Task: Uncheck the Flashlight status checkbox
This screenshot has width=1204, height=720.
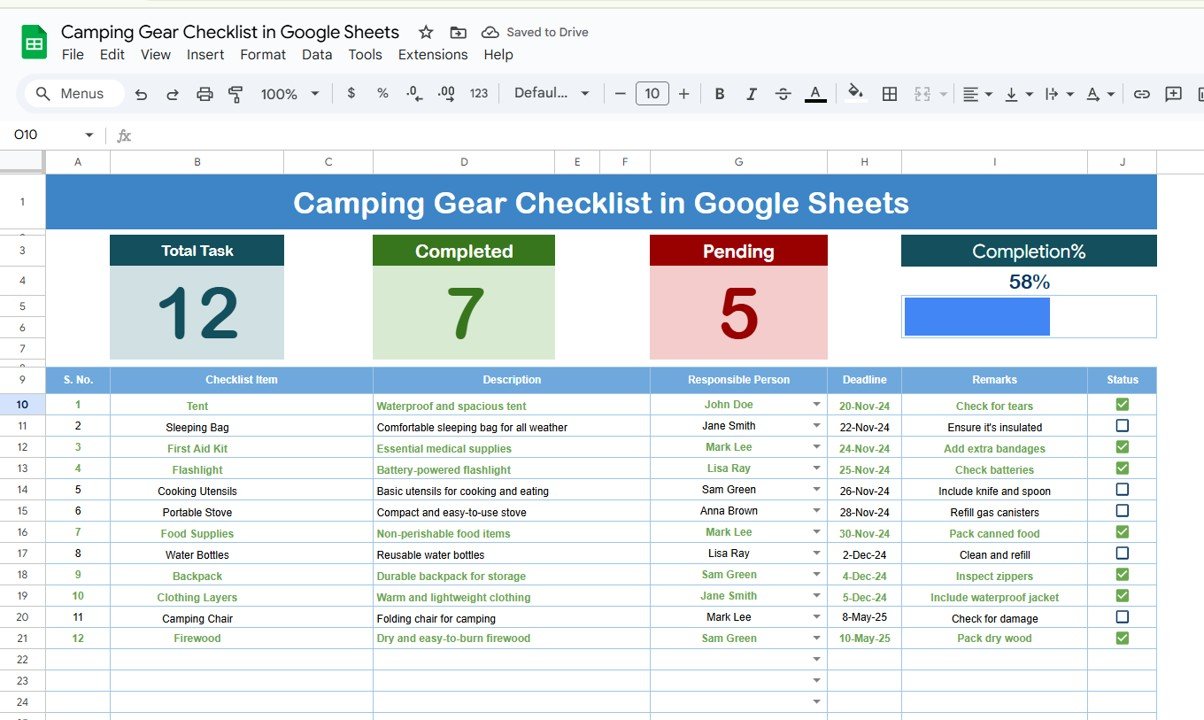Action: 1122,468
